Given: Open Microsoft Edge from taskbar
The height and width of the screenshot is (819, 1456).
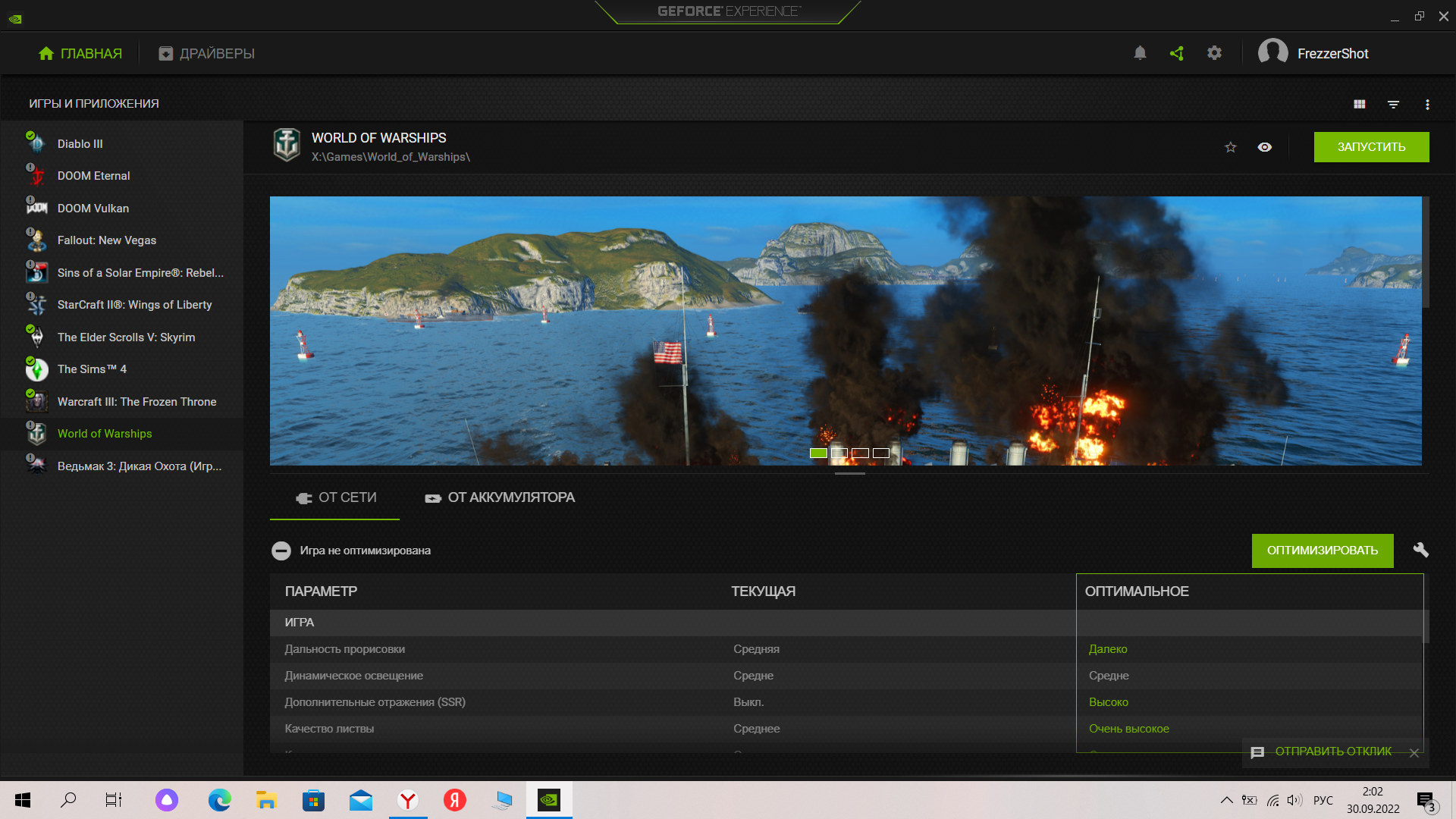Looking at the screenshot, I should pos(220,800).
